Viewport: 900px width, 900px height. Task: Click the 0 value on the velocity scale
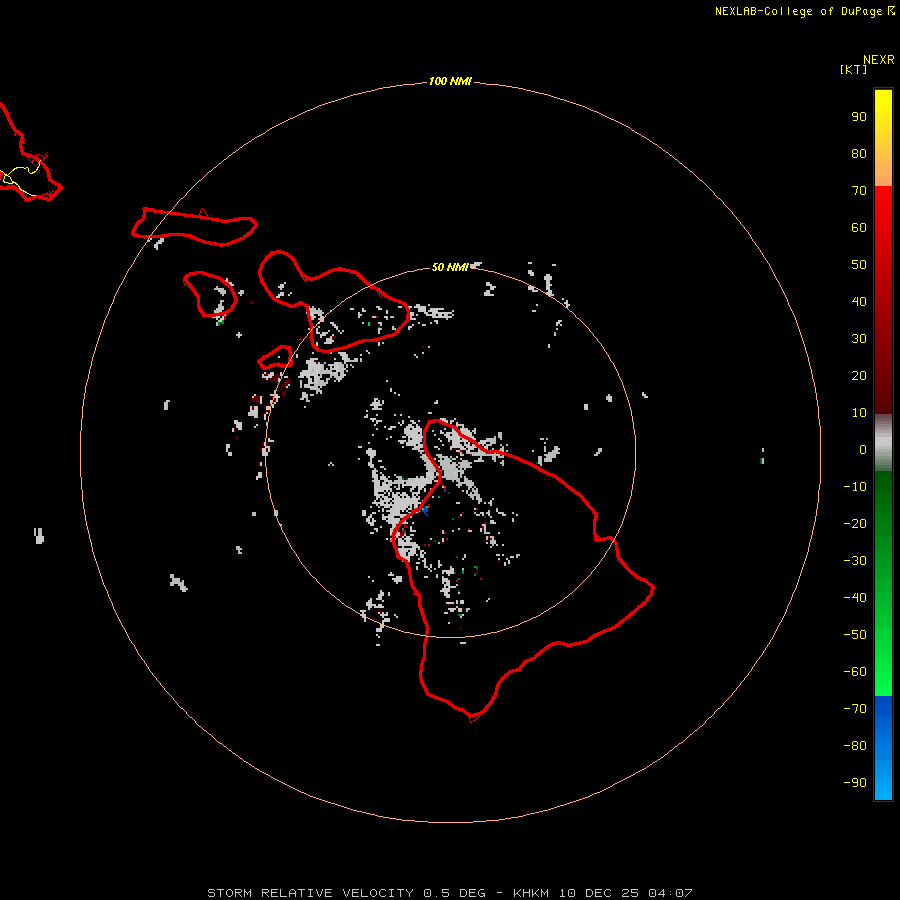(863, 449)
